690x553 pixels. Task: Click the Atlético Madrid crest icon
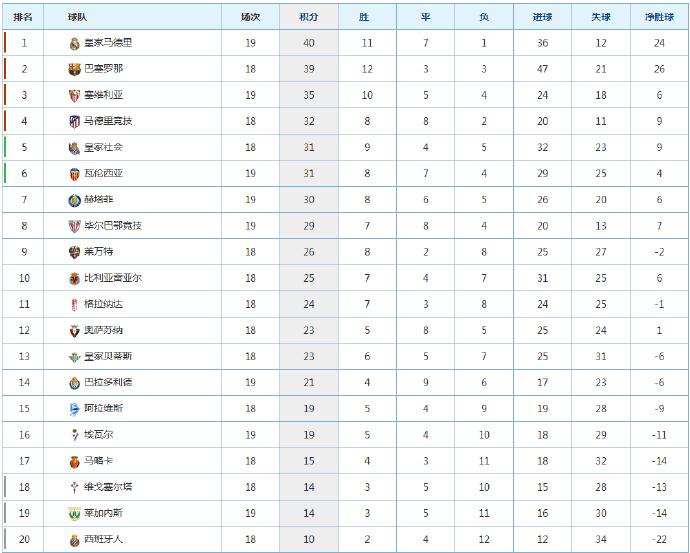[x=74, y=121]
